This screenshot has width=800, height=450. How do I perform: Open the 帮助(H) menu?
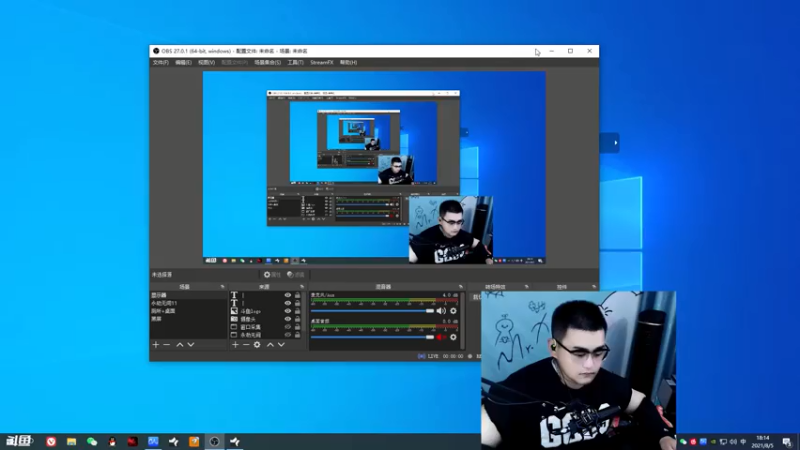[348, 62]
